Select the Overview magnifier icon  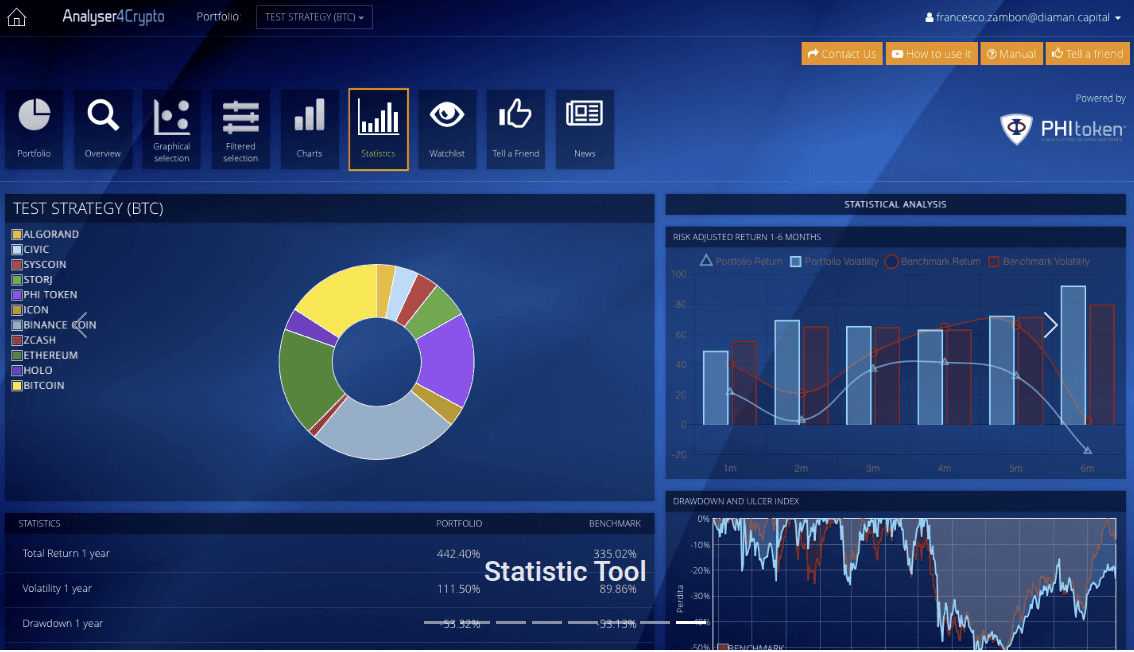pyautogui.click(x=103, y=128)
